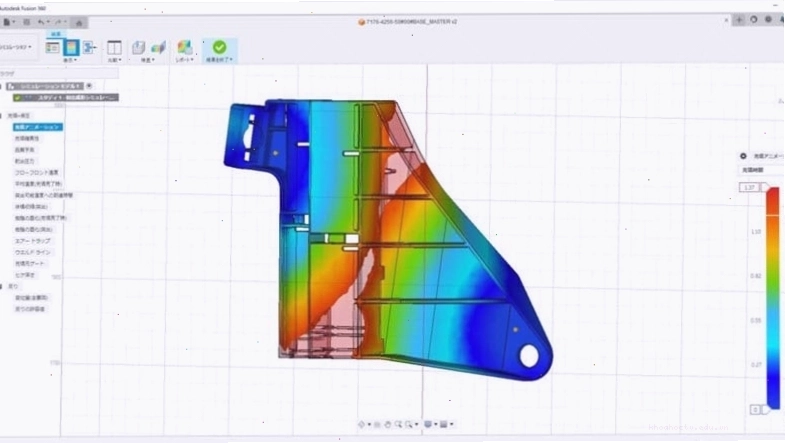Click the round mounting hole on the part

click(x=529, y=356)
